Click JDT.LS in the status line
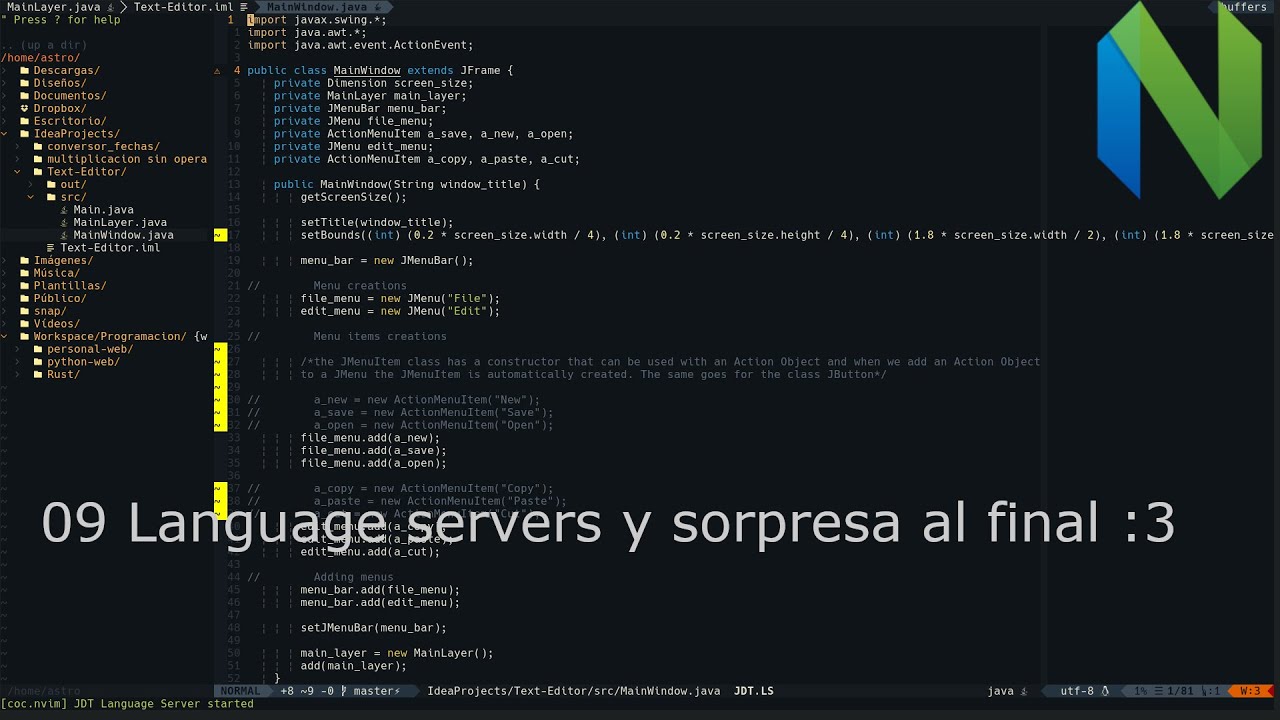 click(754, 691)
